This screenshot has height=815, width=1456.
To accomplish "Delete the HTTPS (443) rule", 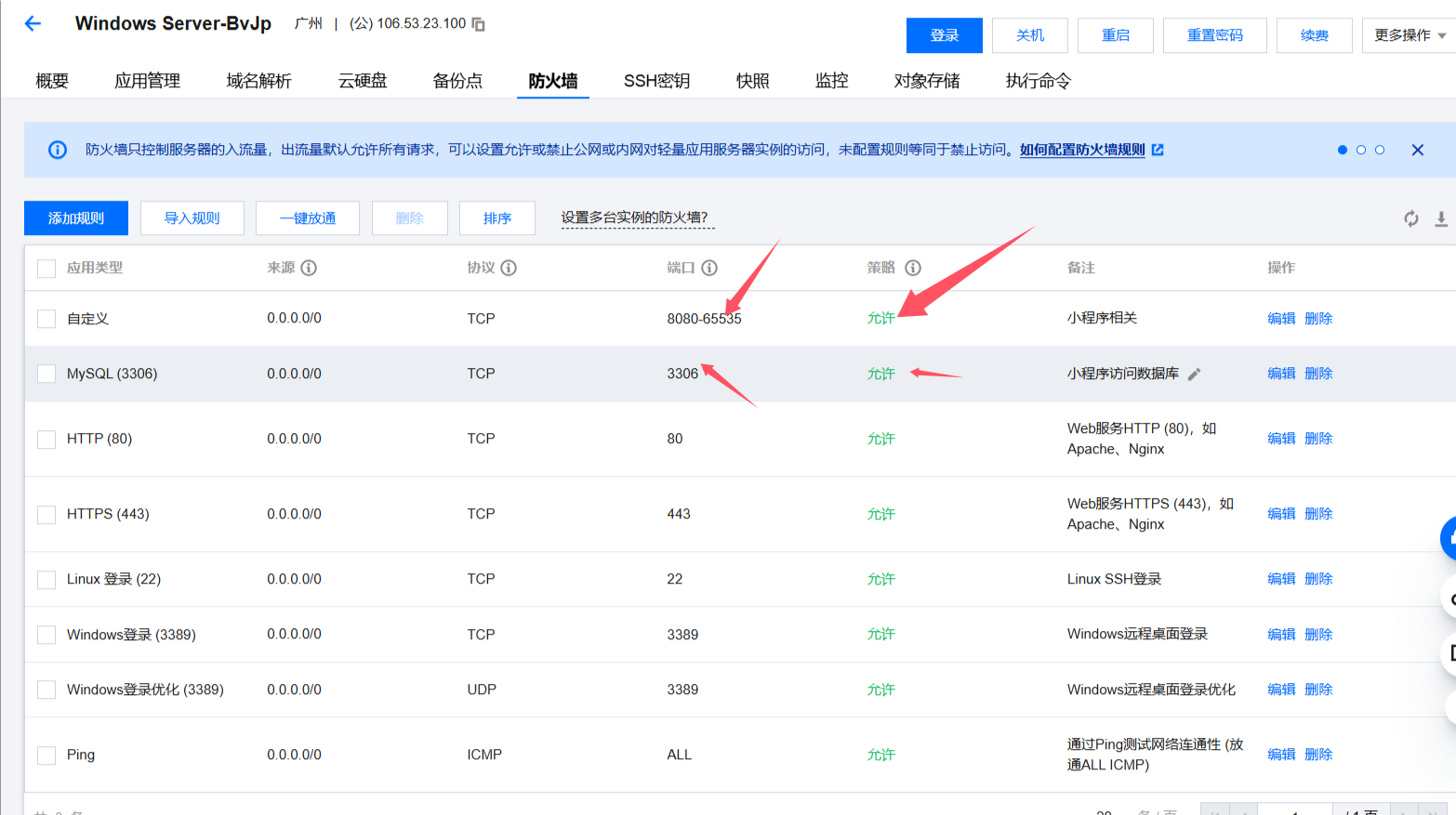I will coord(1318,514).
